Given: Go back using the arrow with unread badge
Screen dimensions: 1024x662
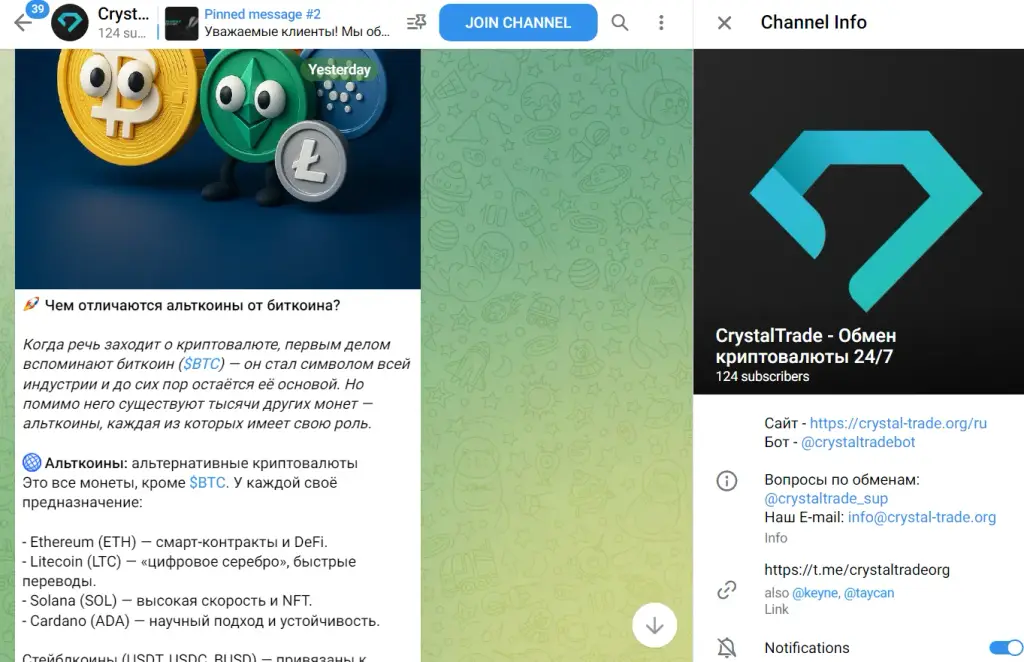Looking at the screenshot, I should (24, 23).
